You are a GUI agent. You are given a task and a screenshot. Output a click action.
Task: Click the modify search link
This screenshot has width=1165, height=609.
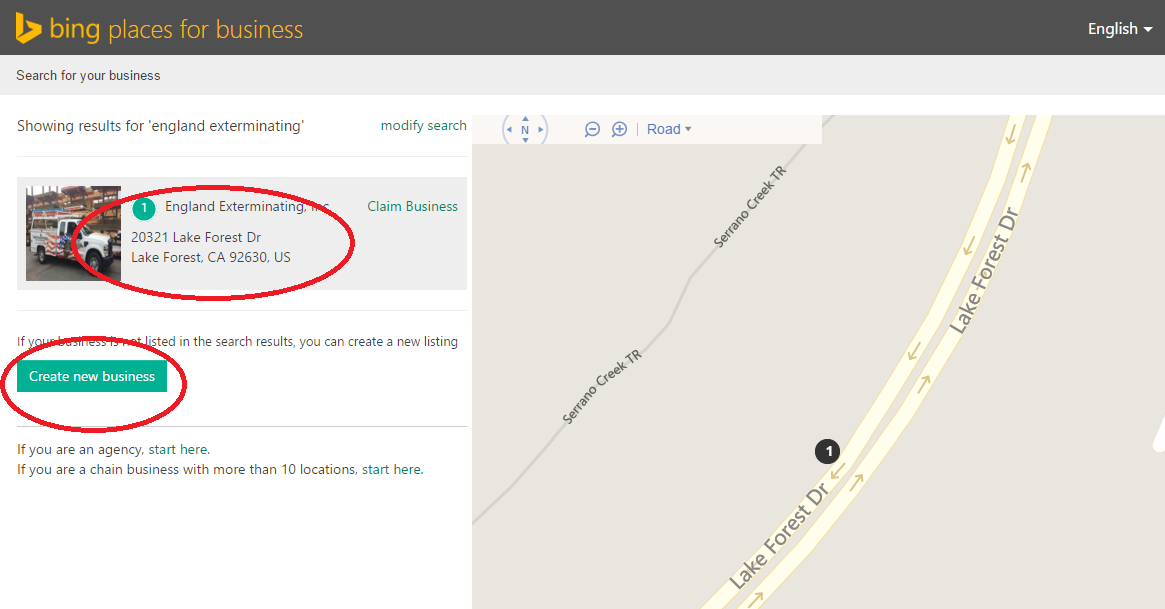pos(424,126)
